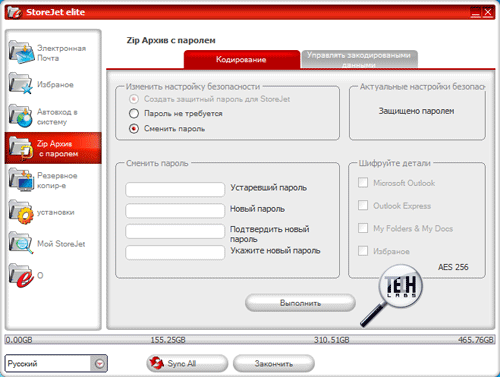Click the Sync All button label
500x377 pixels.
pos(181,364)
